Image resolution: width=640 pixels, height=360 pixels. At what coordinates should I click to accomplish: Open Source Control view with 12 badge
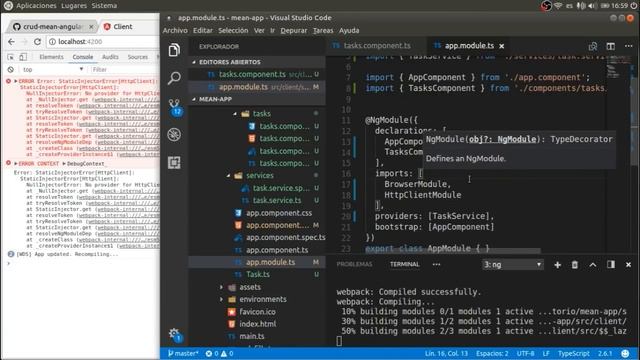175,107
